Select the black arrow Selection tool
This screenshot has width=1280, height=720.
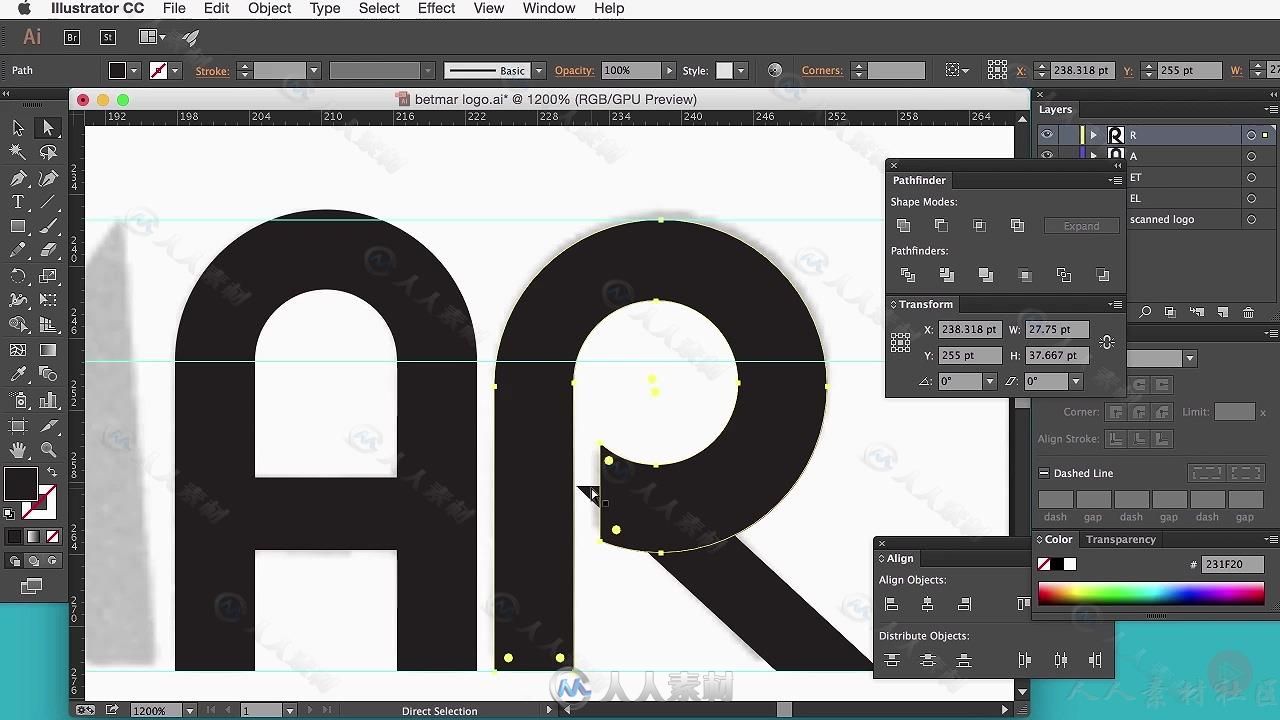click(18, 128)
